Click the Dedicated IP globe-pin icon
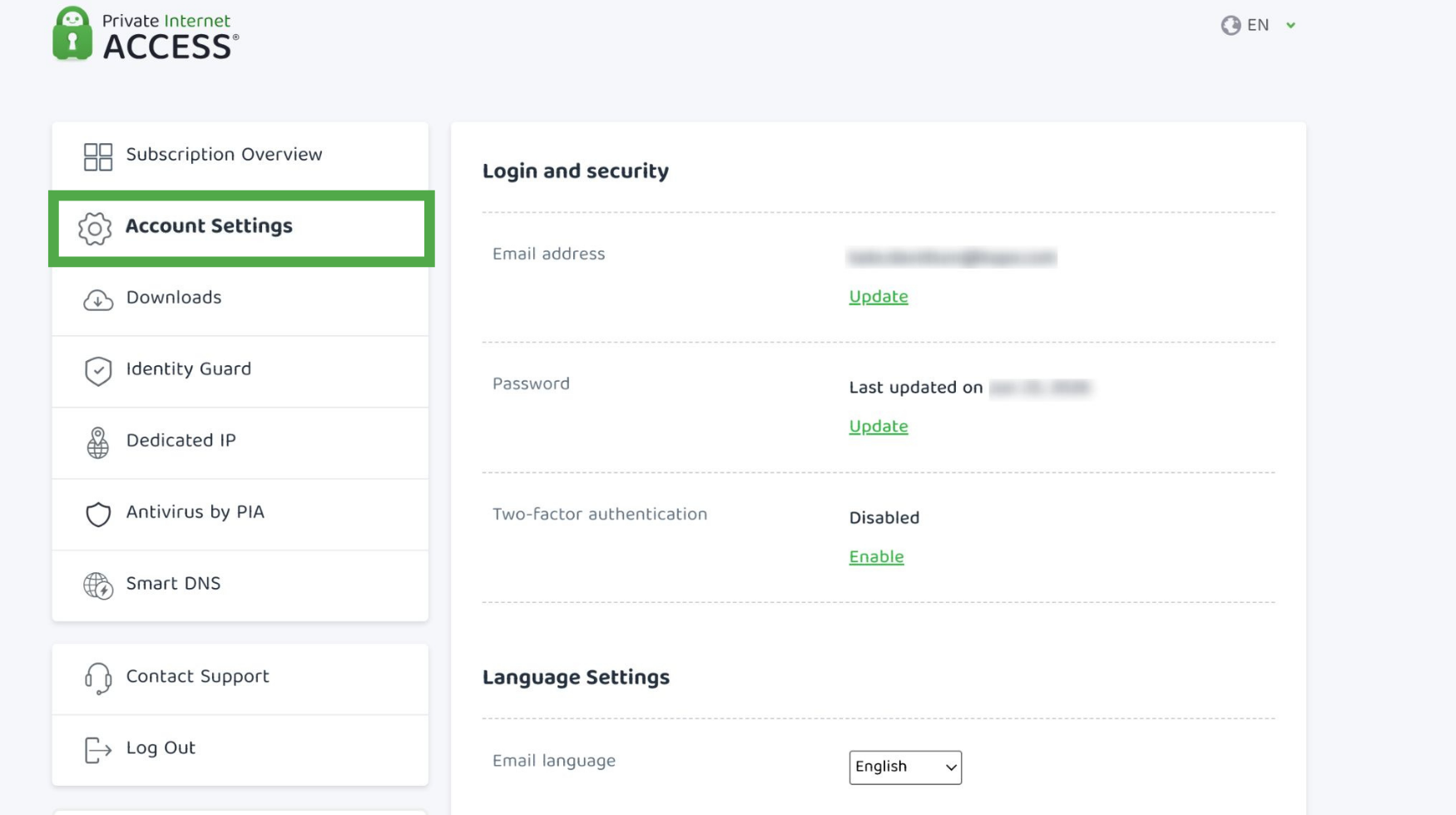The width and height of the screenshot is (1456, 815). 98,442
